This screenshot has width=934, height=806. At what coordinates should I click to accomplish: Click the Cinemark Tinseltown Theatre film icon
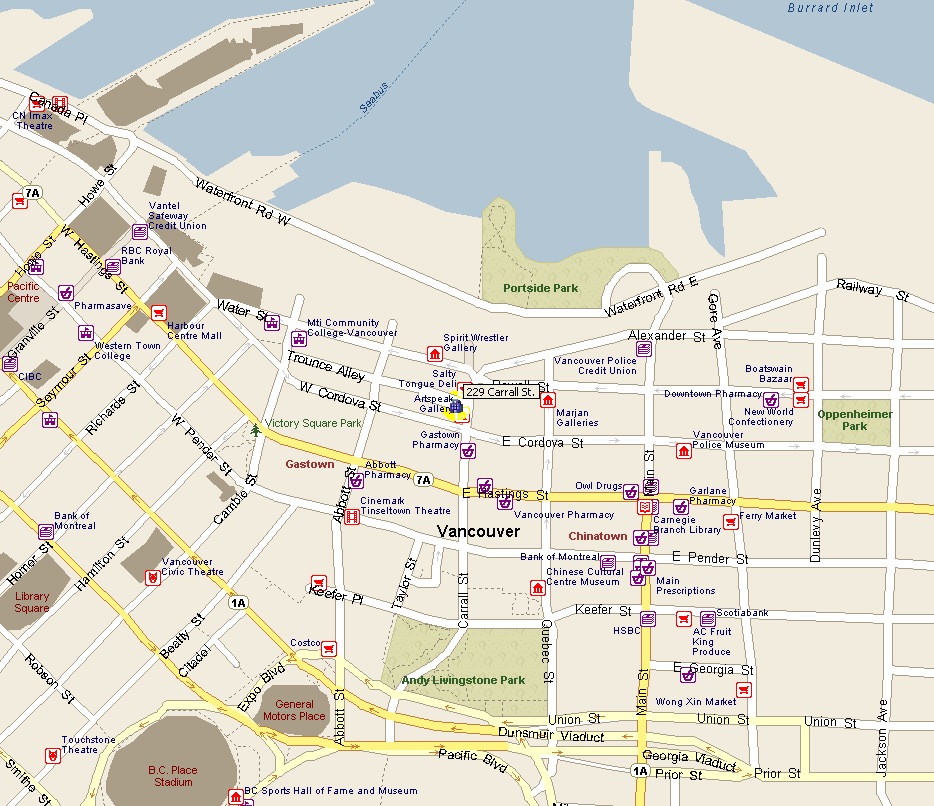(352, 516)
